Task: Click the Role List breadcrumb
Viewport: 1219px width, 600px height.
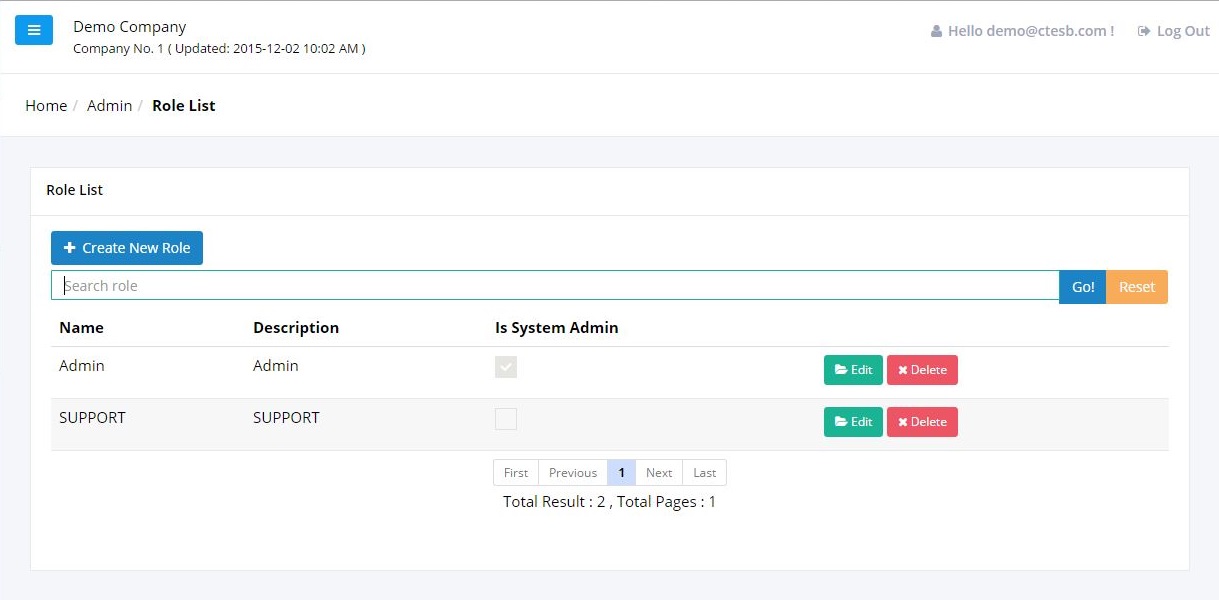Action: point(184,105)
